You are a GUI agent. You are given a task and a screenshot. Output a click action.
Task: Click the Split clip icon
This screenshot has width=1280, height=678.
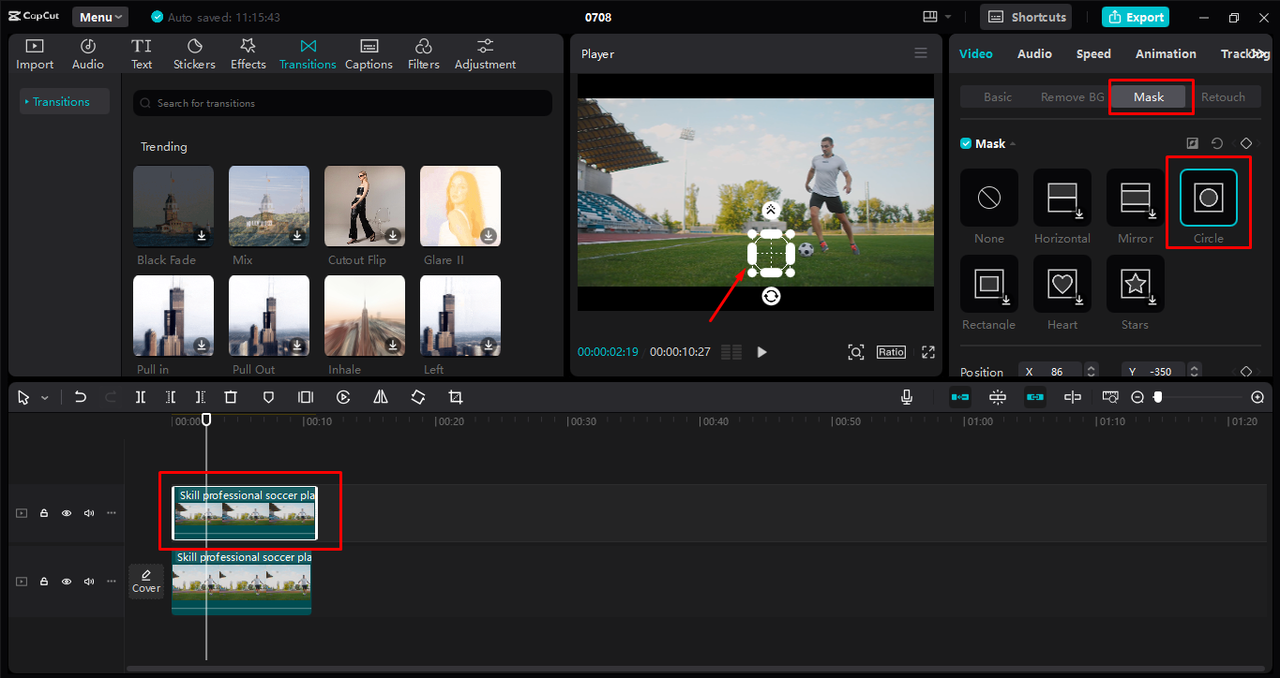[140, 397]
